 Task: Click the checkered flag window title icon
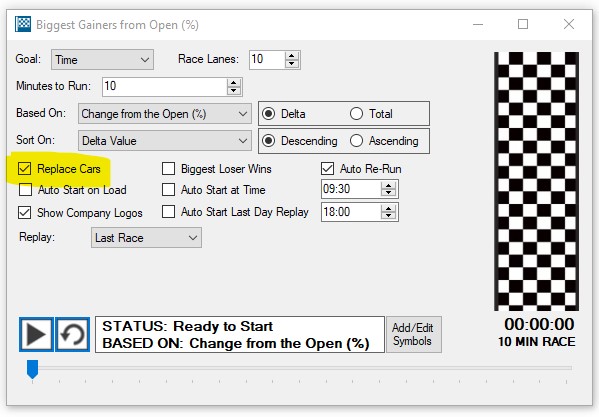tap(23, 24)
